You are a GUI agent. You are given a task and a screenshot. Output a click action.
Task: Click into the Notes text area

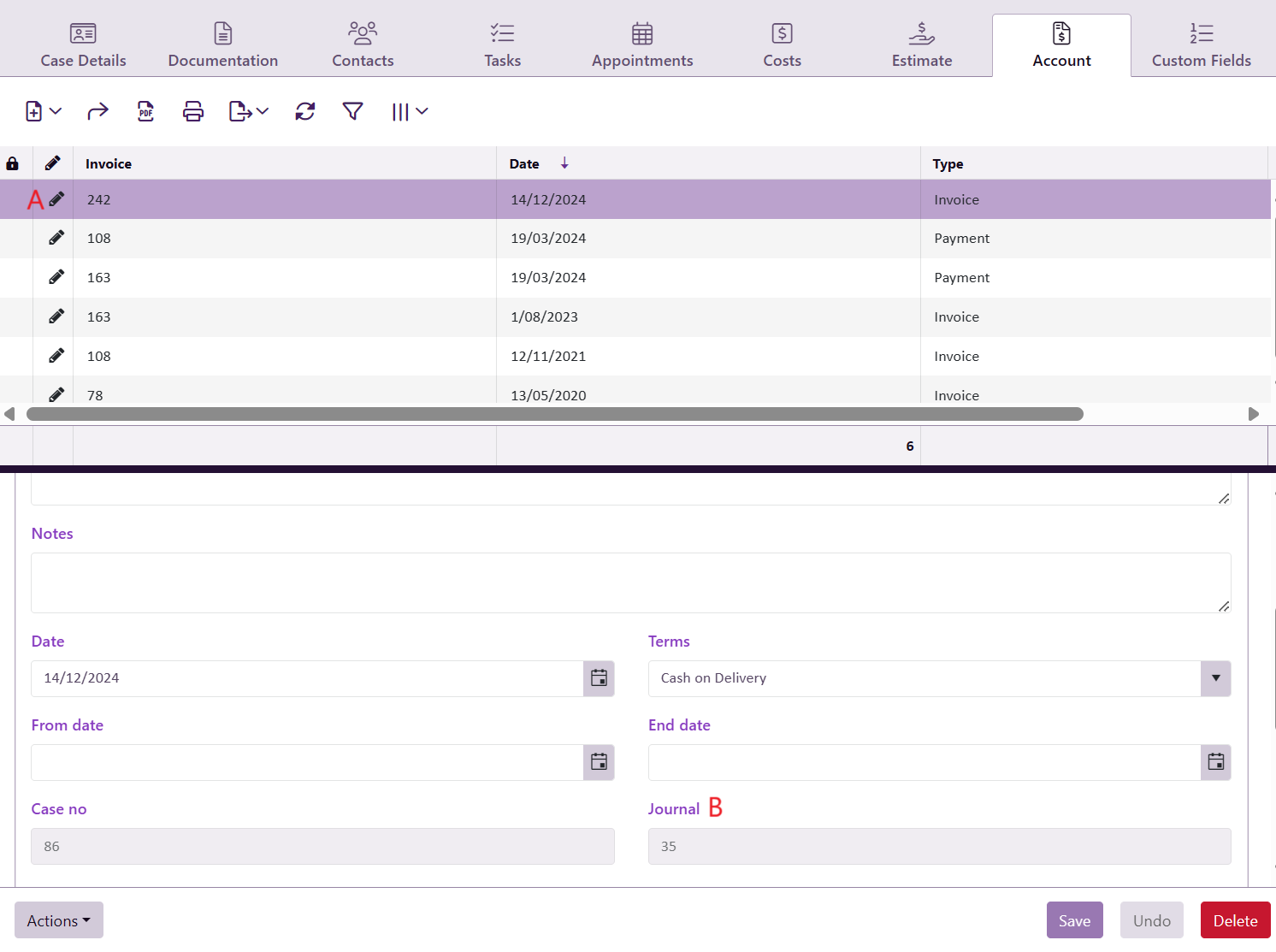click(630, 582)
